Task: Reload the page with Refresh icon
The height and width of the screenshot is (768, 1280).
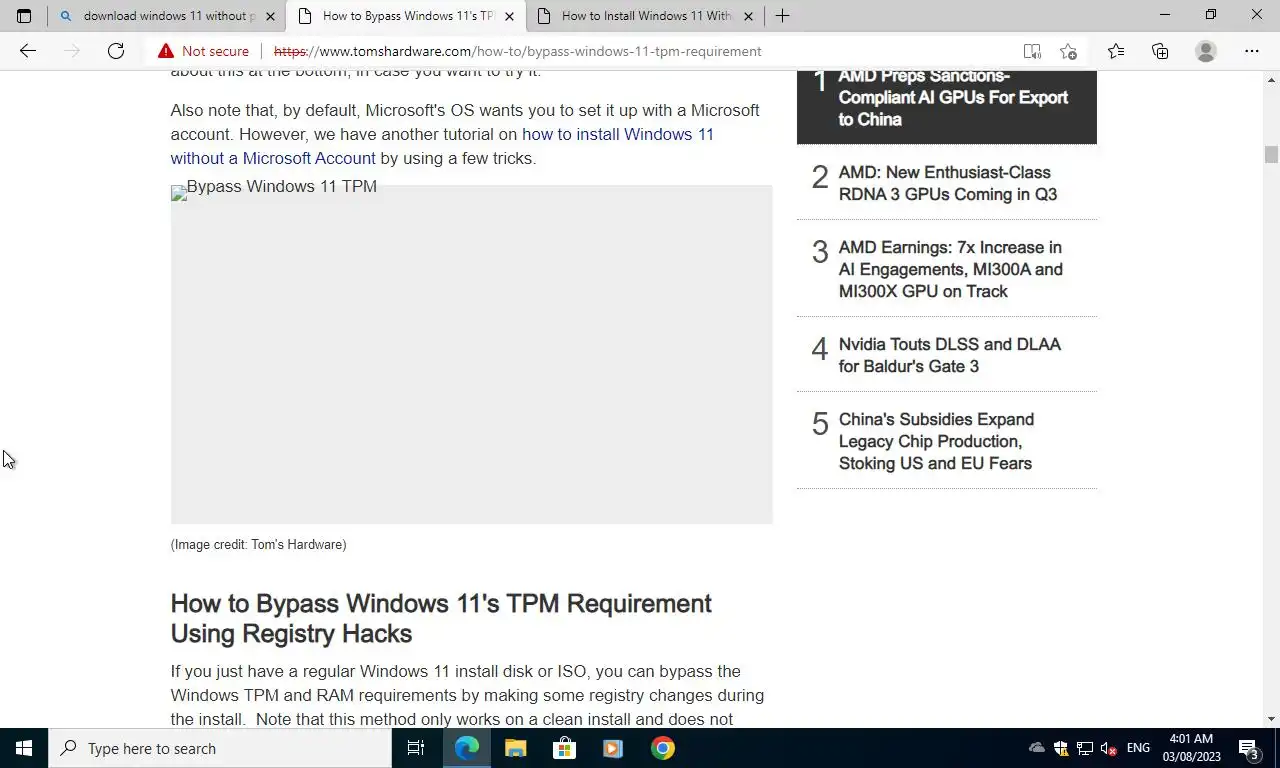Action: [116, 51]
